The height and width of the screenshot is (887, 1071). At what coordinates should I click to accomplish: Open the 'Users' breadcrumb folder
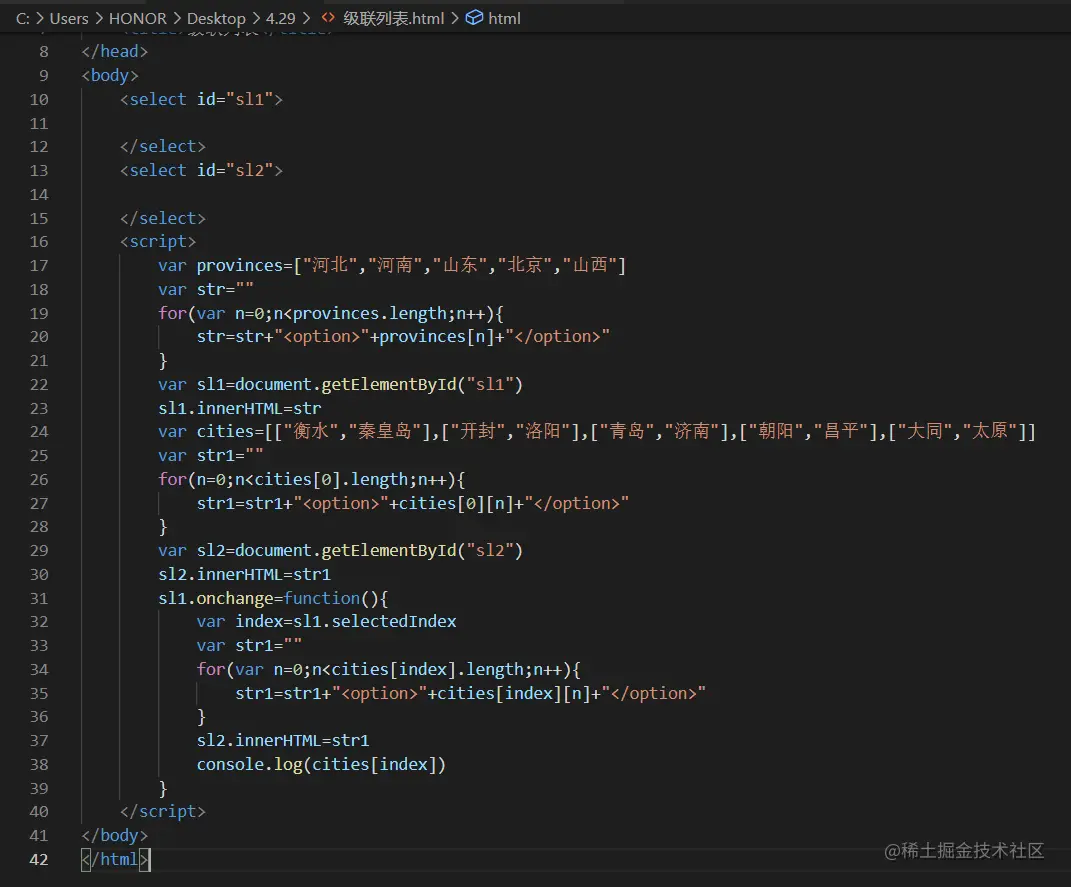point(69,18)
